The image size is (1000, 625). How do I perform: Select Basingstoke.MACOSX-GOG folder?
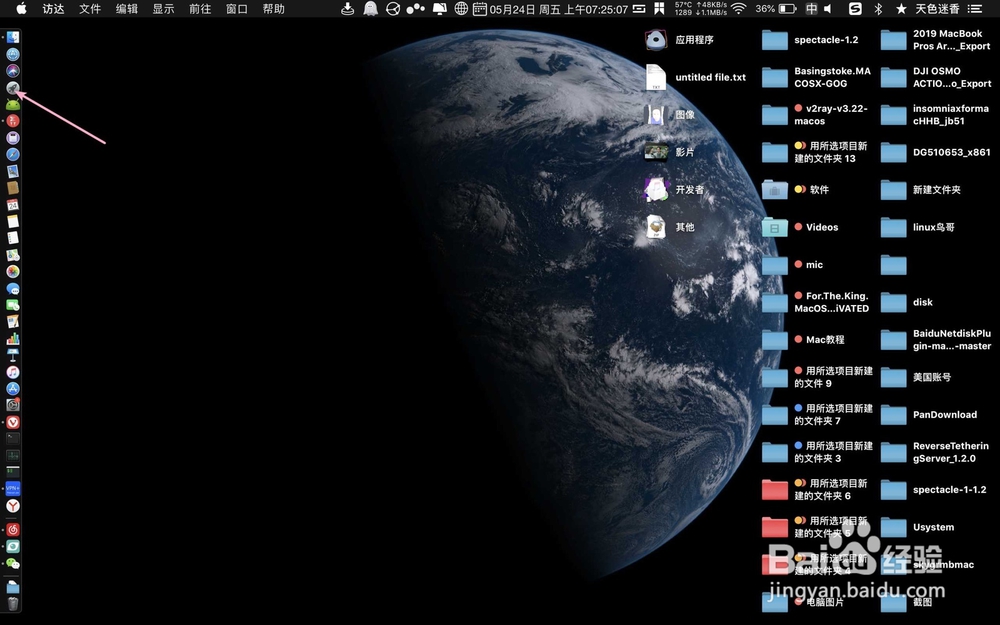coord(816,77)
